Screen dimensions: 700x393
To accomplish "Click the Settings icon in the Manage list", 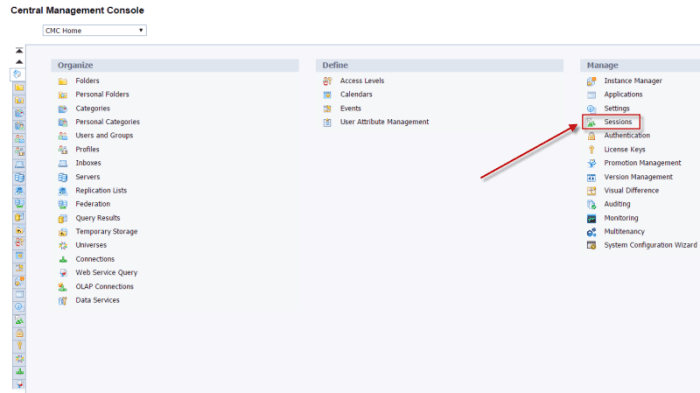I will 592,109.
